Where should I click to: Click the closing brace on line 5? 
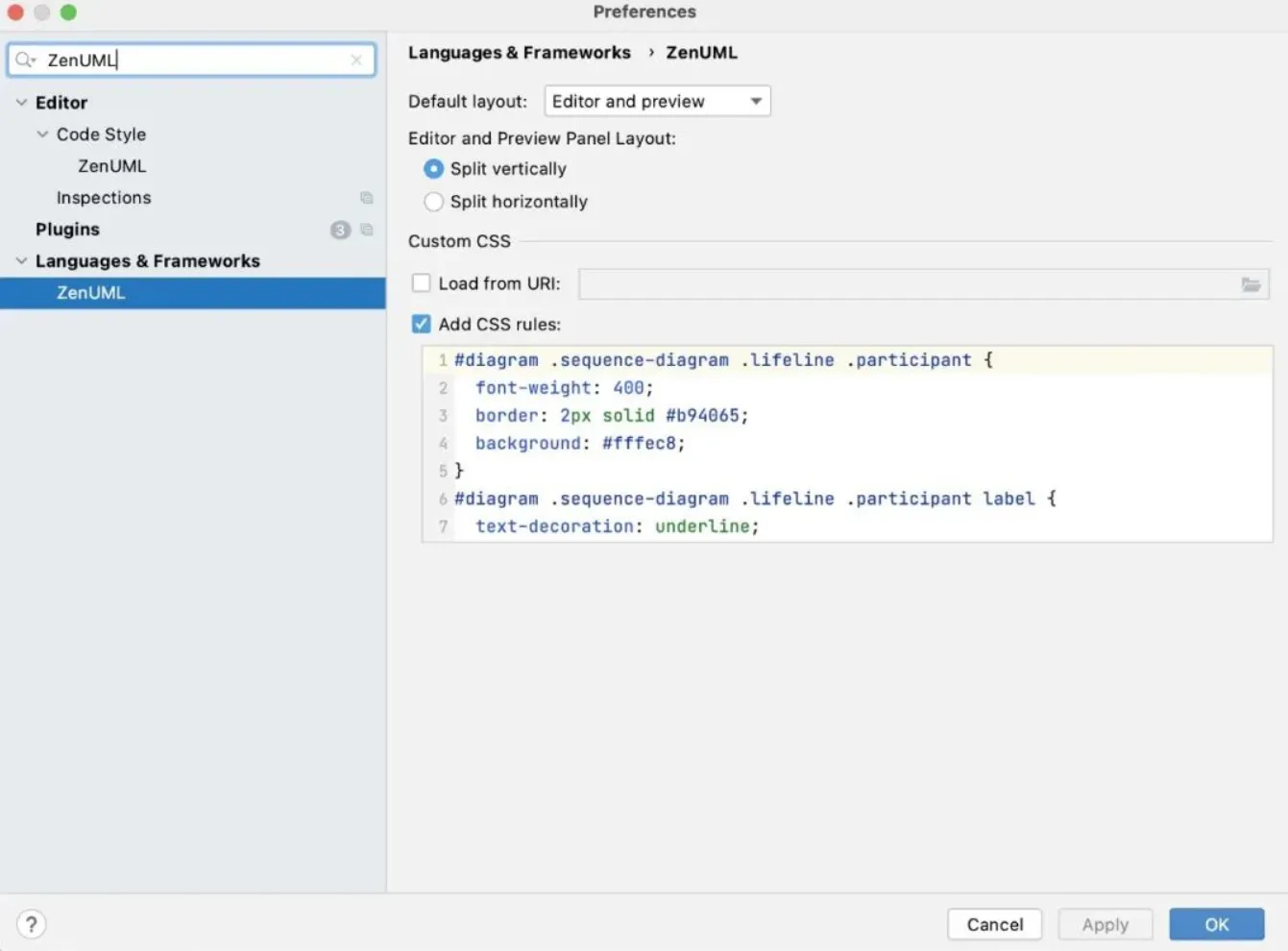(459, 471)
